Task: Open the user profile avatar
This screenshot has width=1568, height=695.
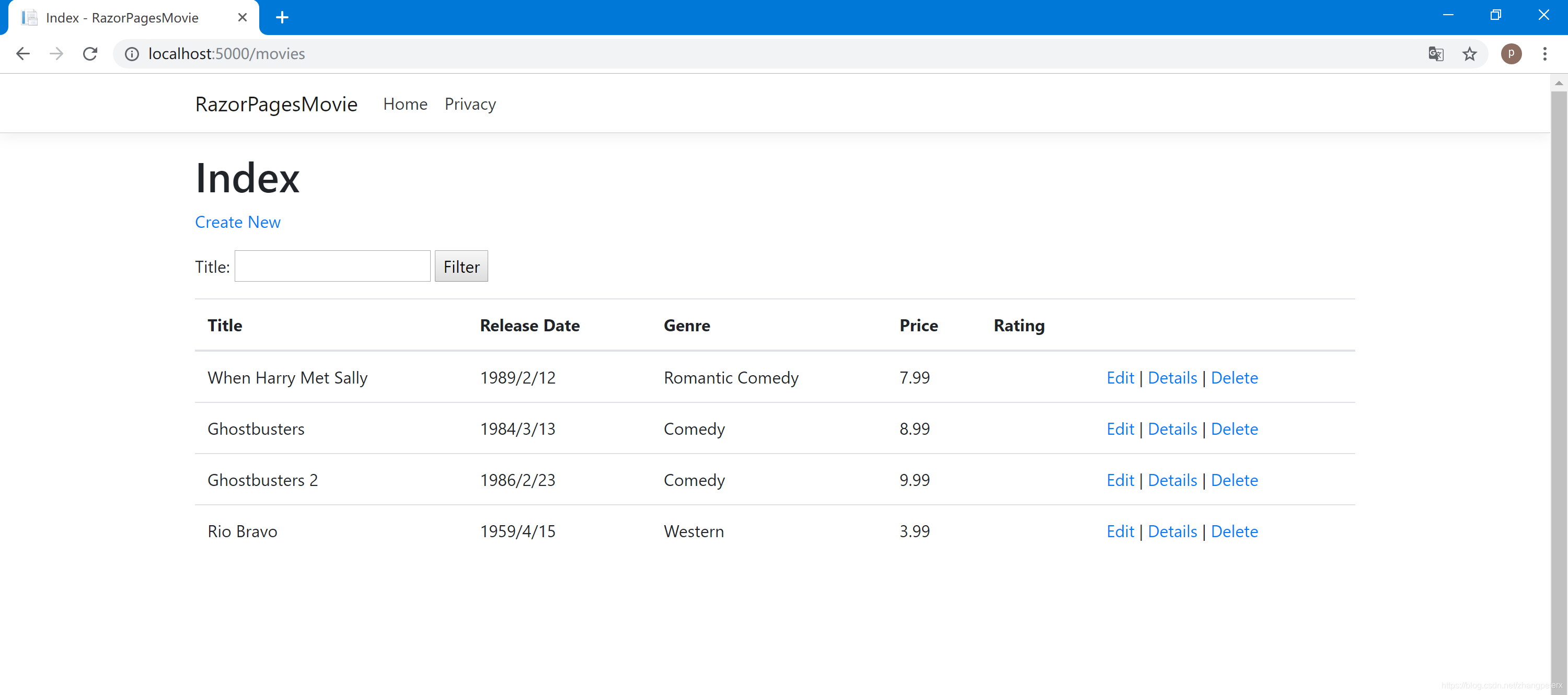Action: coord(1511,53)
